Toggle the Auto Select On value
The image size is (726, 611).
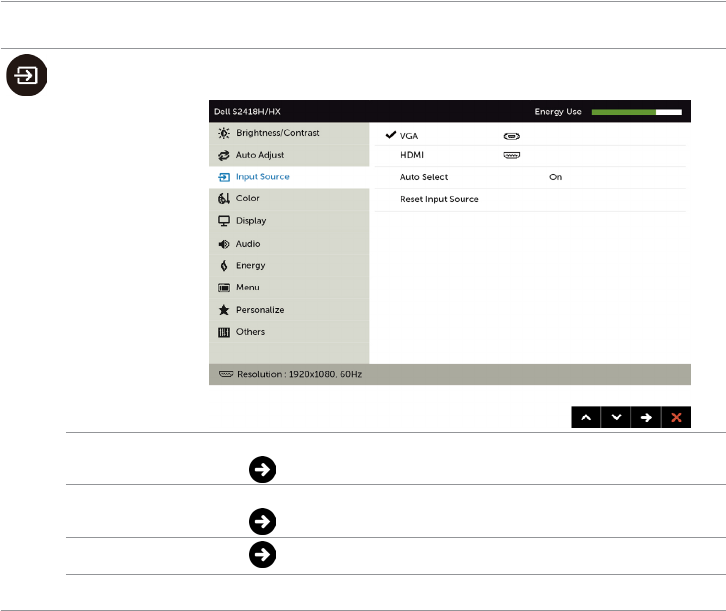(556, 177)
